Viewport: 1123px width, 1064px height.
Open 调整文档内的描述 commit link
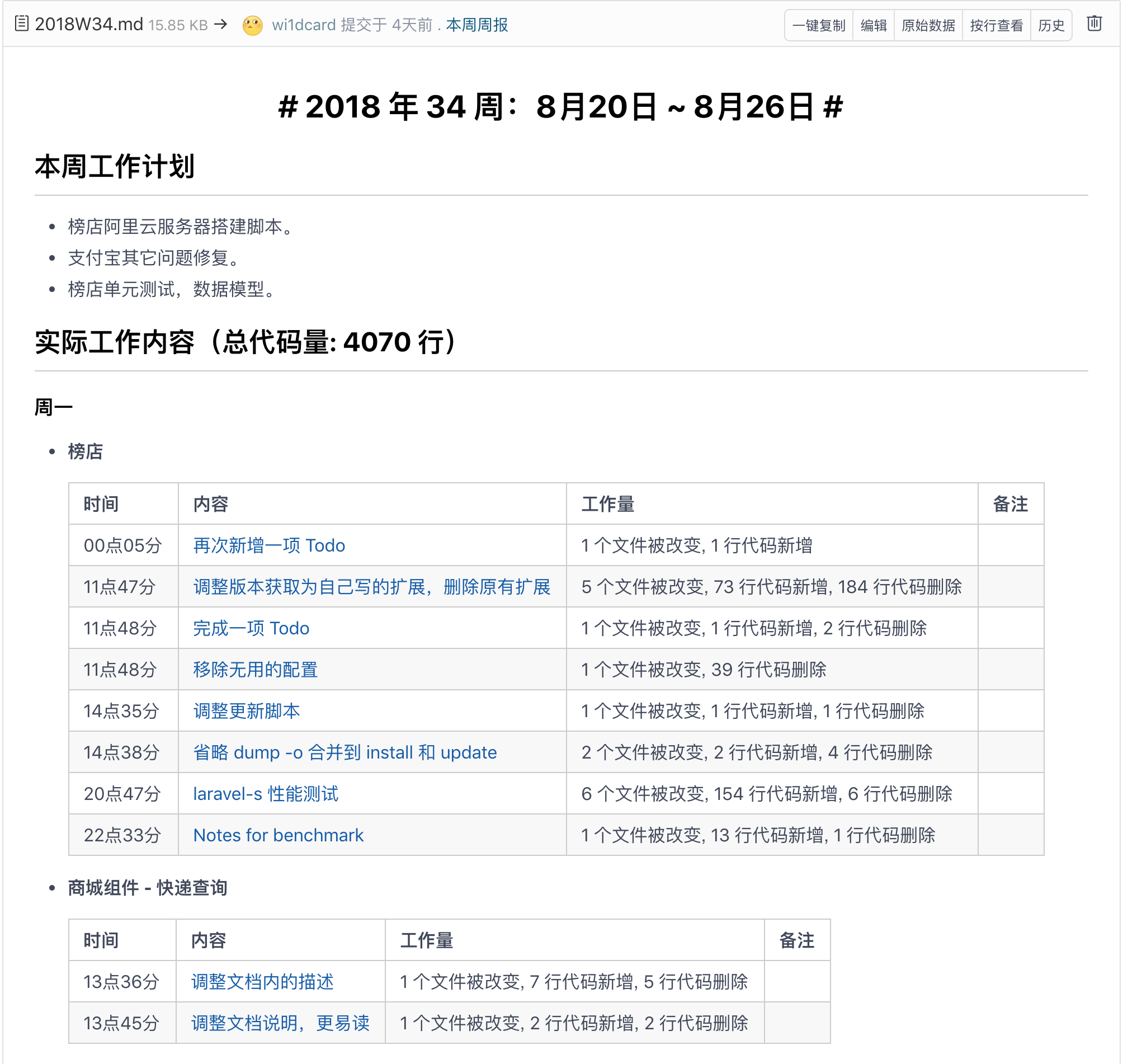[262, 982]
